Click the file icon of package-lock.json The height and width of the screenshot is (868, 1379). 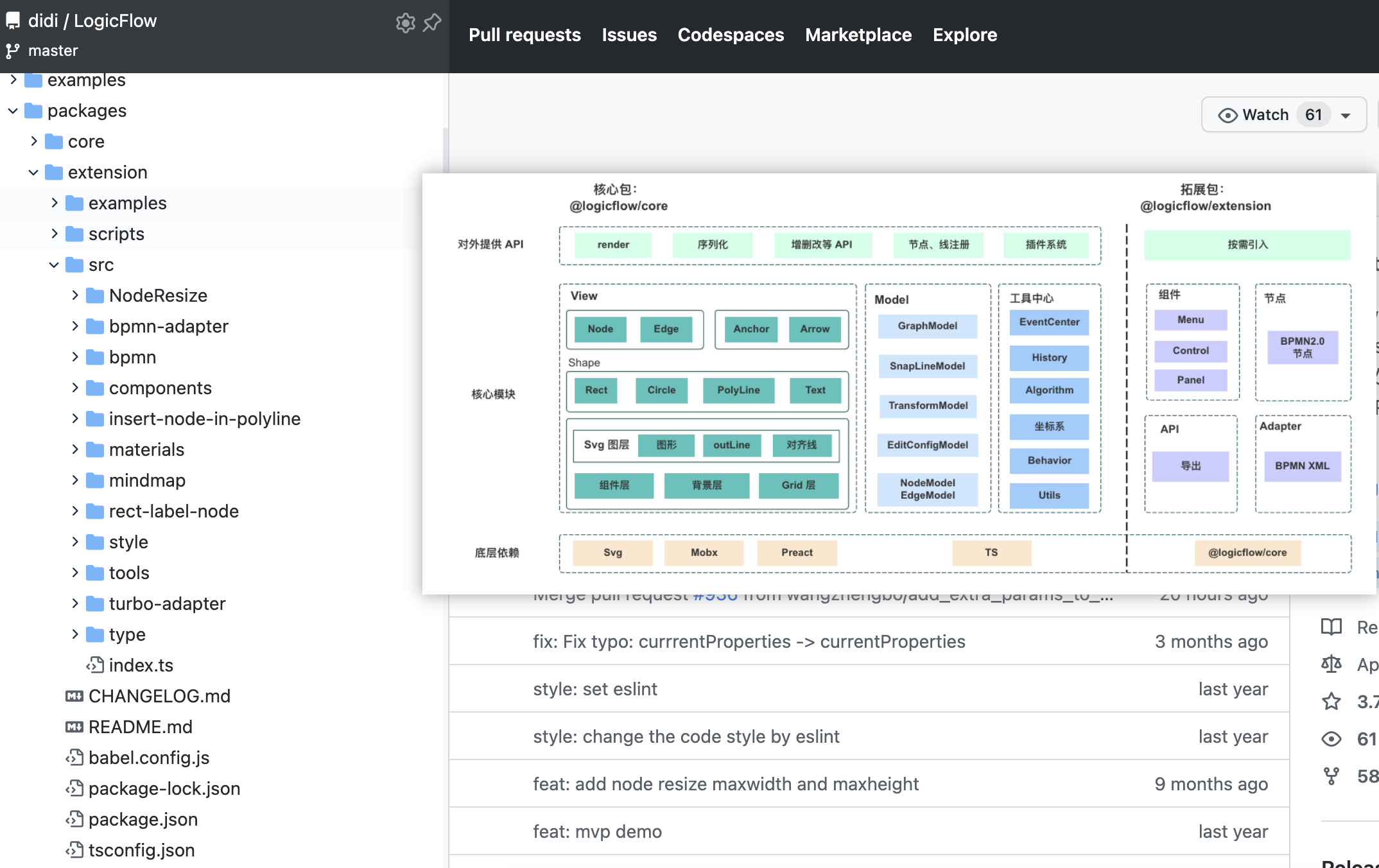click(x=74, y=788)
